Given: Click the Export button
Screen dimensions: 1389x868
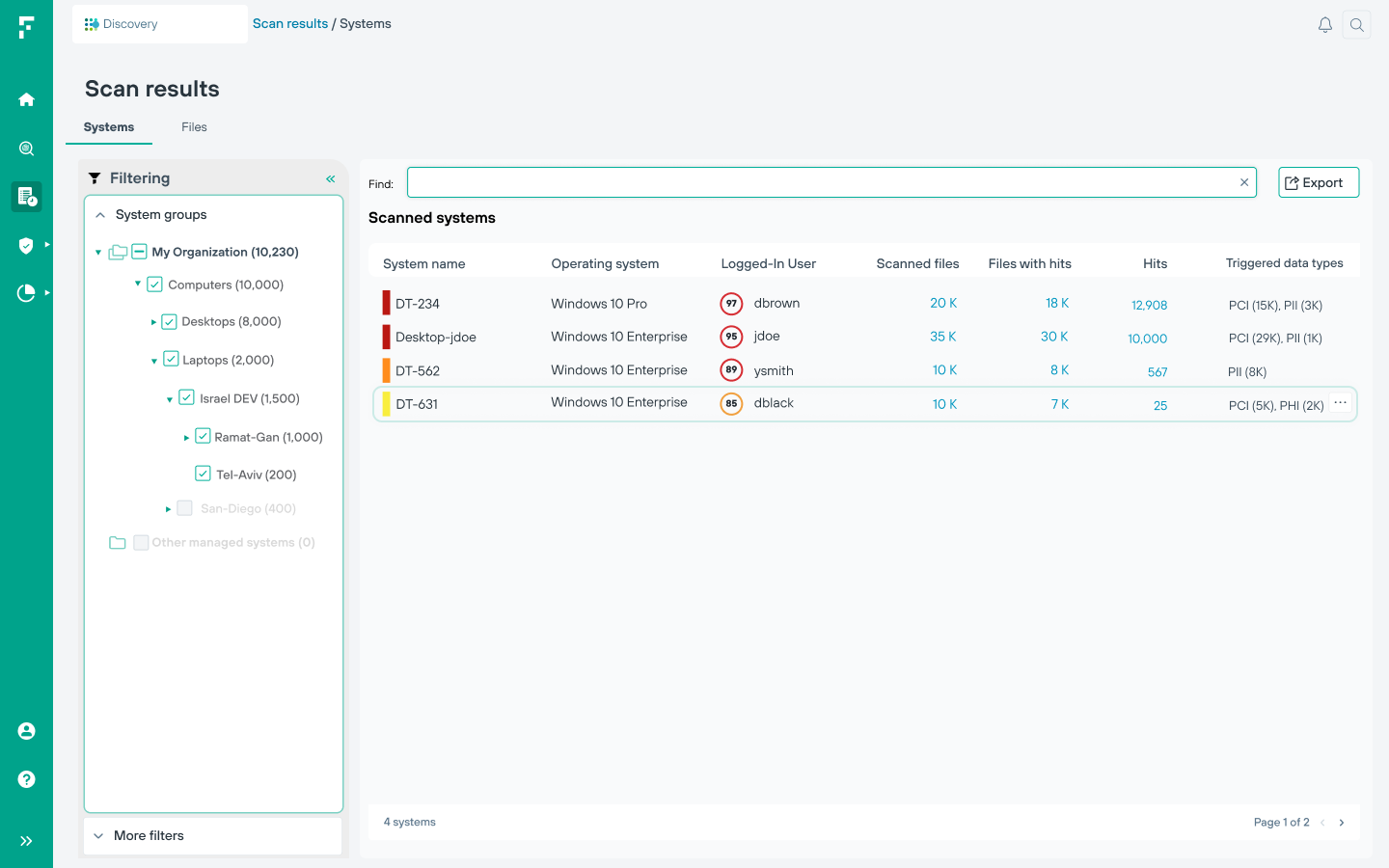Looking at the screenshot, I should click(x=1319, y=182).
